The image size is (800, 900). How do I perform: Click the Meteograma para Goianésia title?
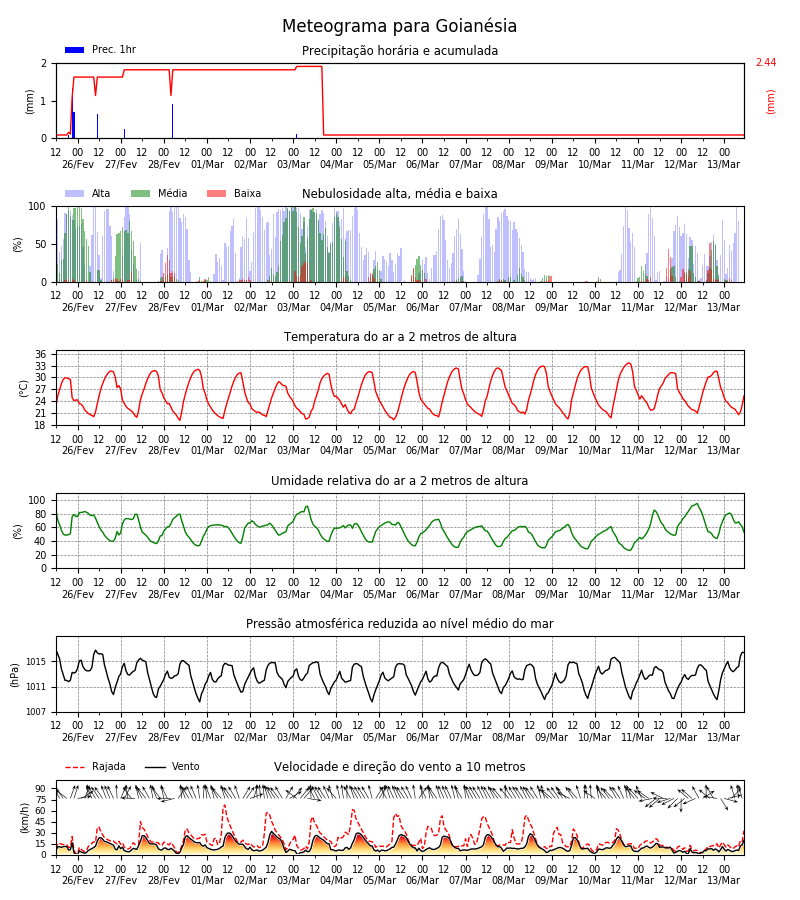click(x=399, y=26)
